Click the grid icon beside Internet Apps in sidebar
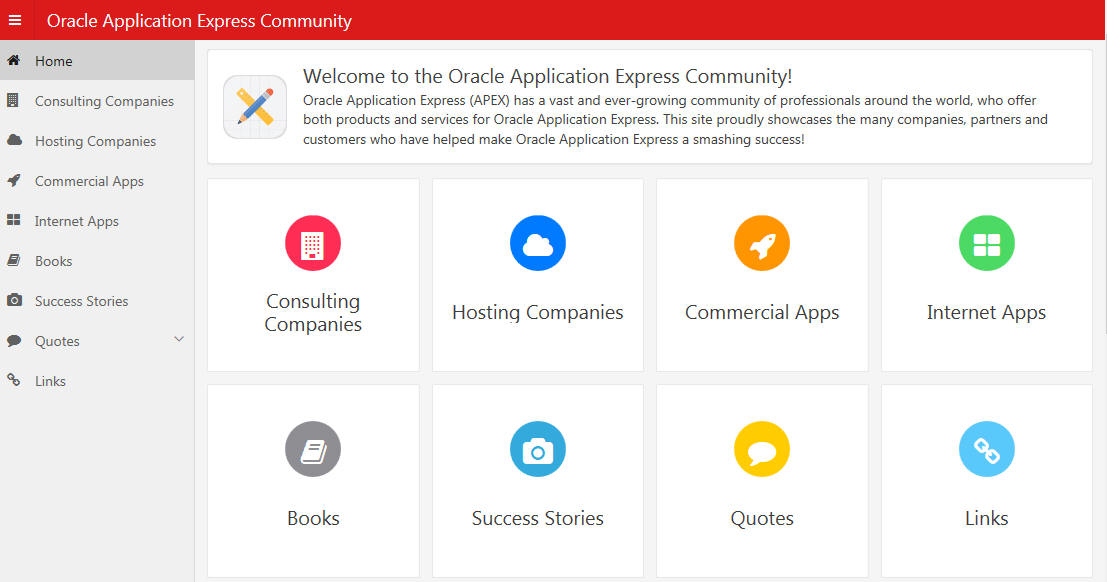The width and height of the screenshot is (1107, 582). tap(13, 220)
